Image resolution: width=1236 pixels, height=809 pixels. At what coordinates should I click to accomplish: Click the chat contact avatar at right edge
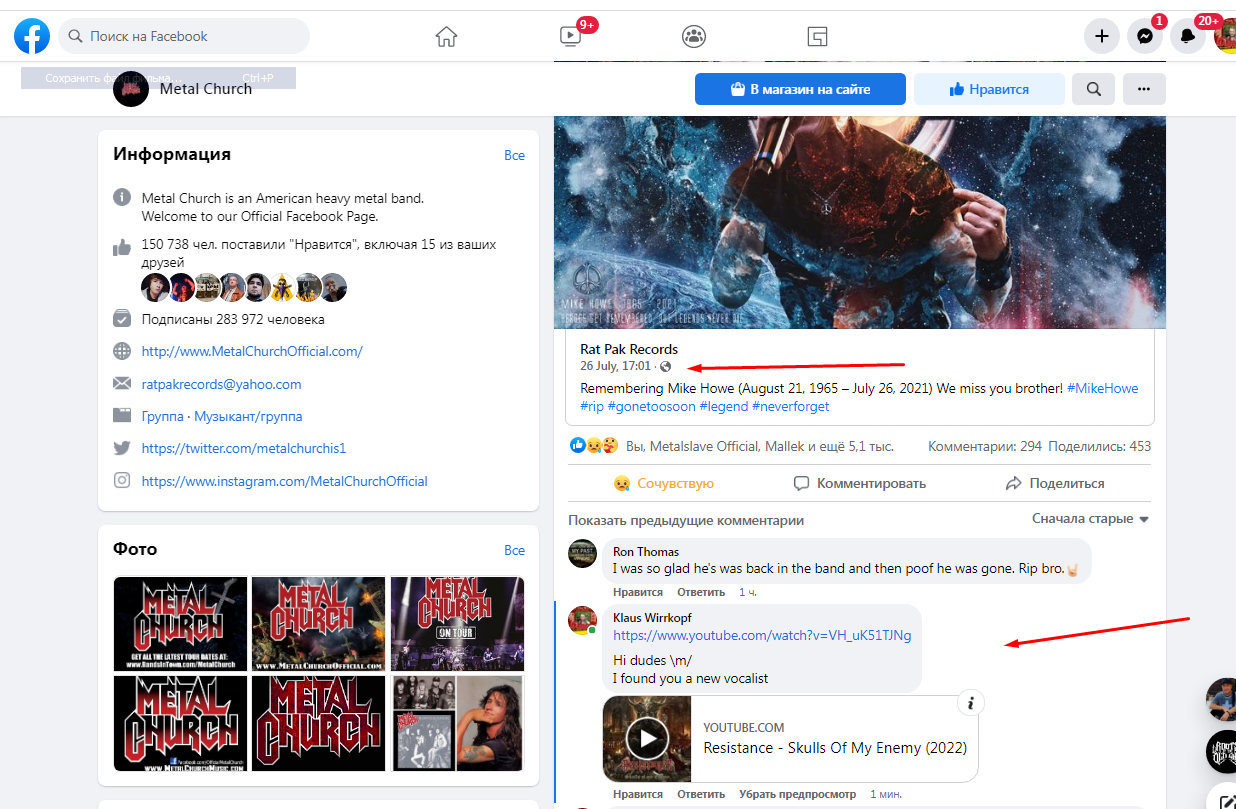pyautogui.click(x=1222, y=699)
